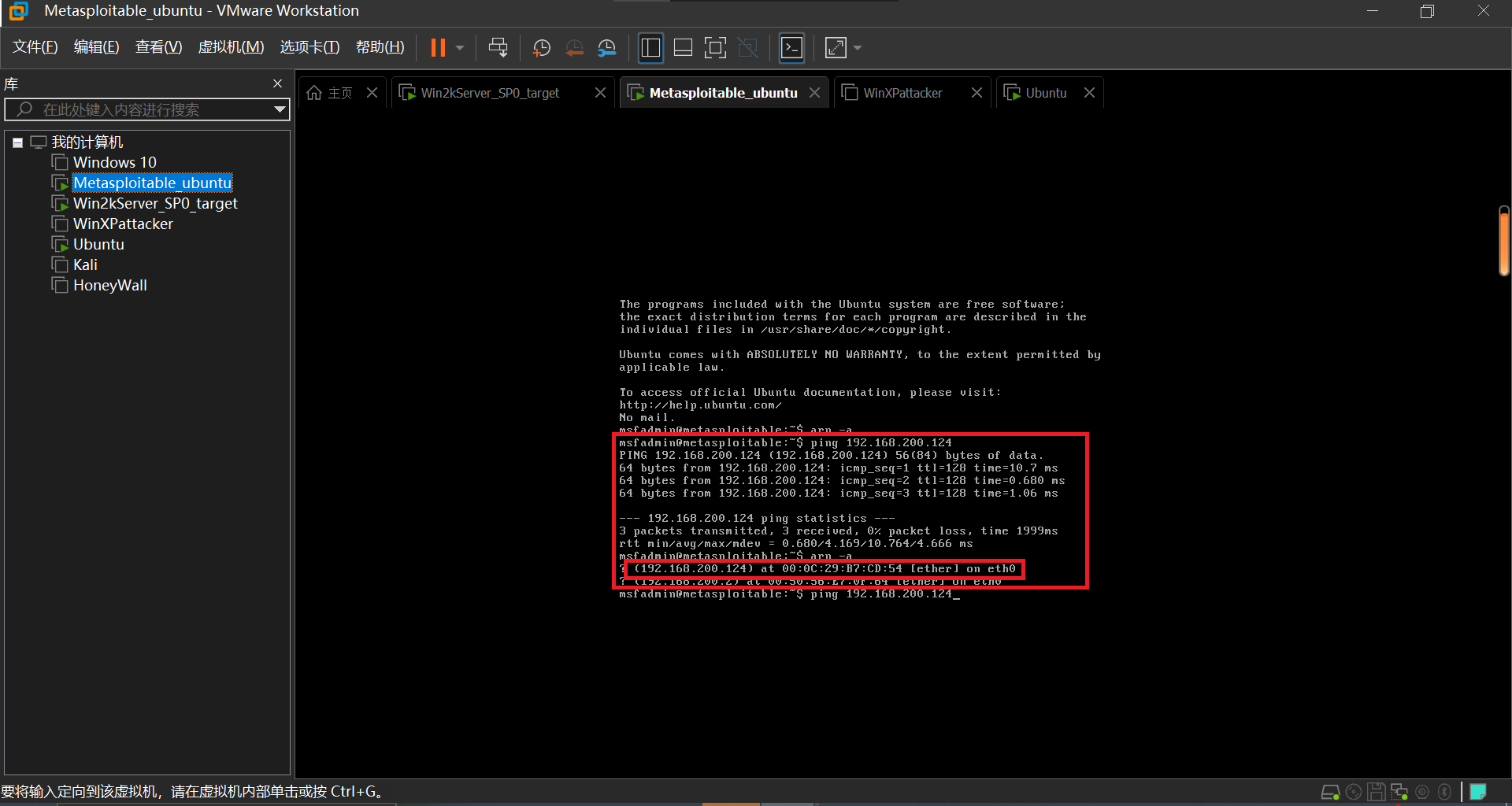Screen dimensions: 1512x806
Task: Switch to Unity mode
Action: click(x=748, y=48)
